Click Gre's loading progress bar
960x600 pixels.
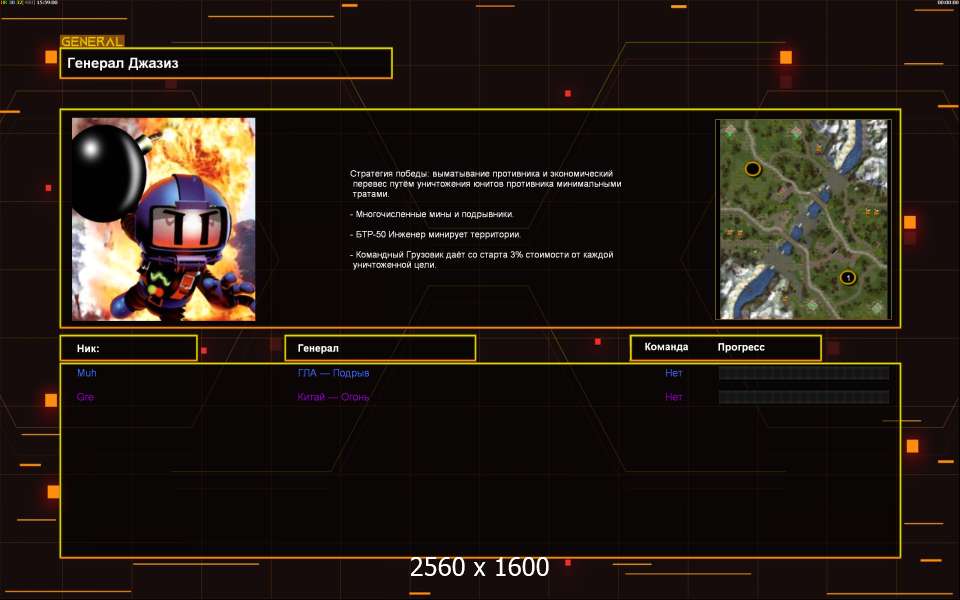(804, 397)
